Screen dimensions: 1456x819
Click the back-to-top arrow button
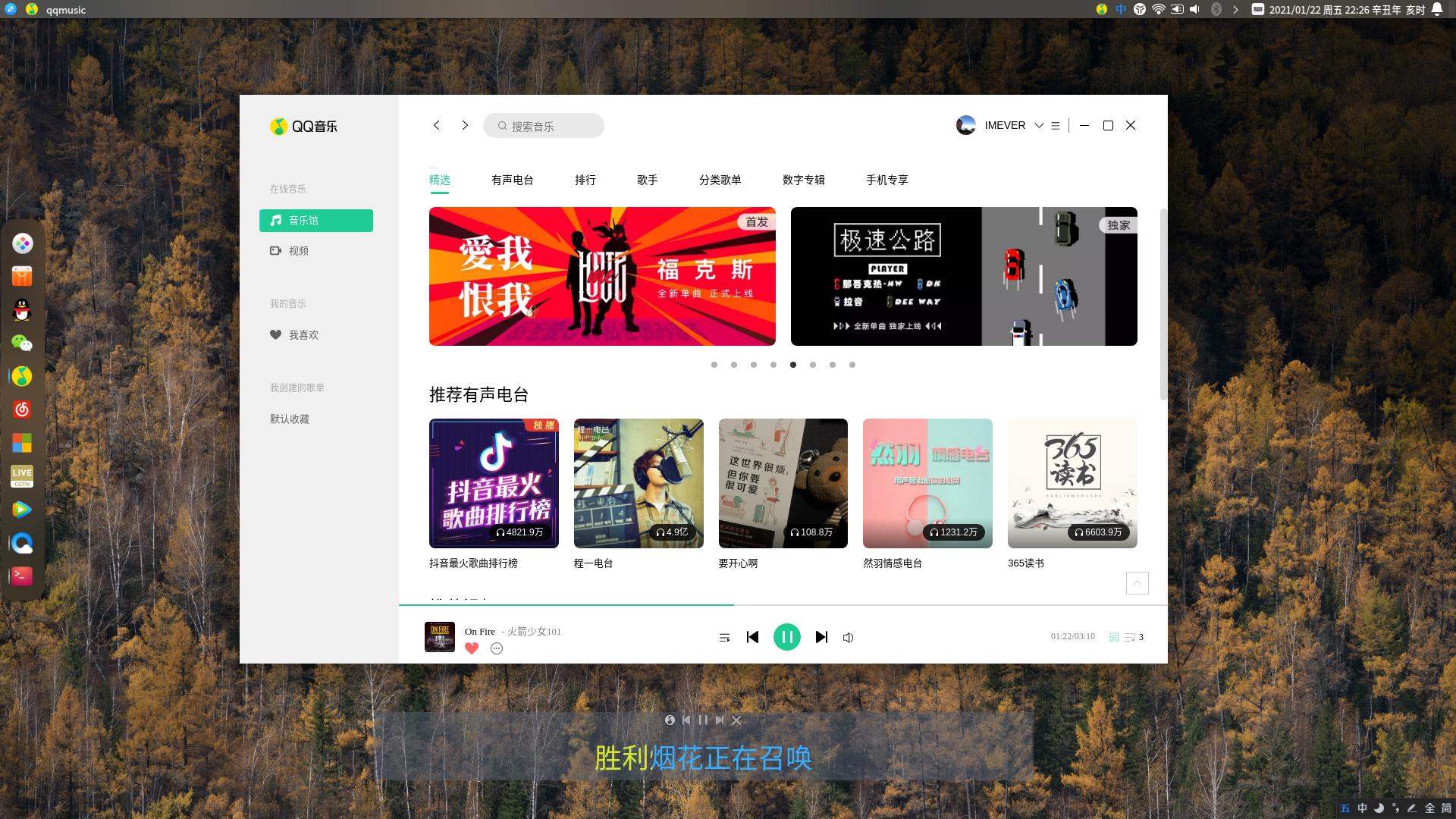click(1137, 583)
